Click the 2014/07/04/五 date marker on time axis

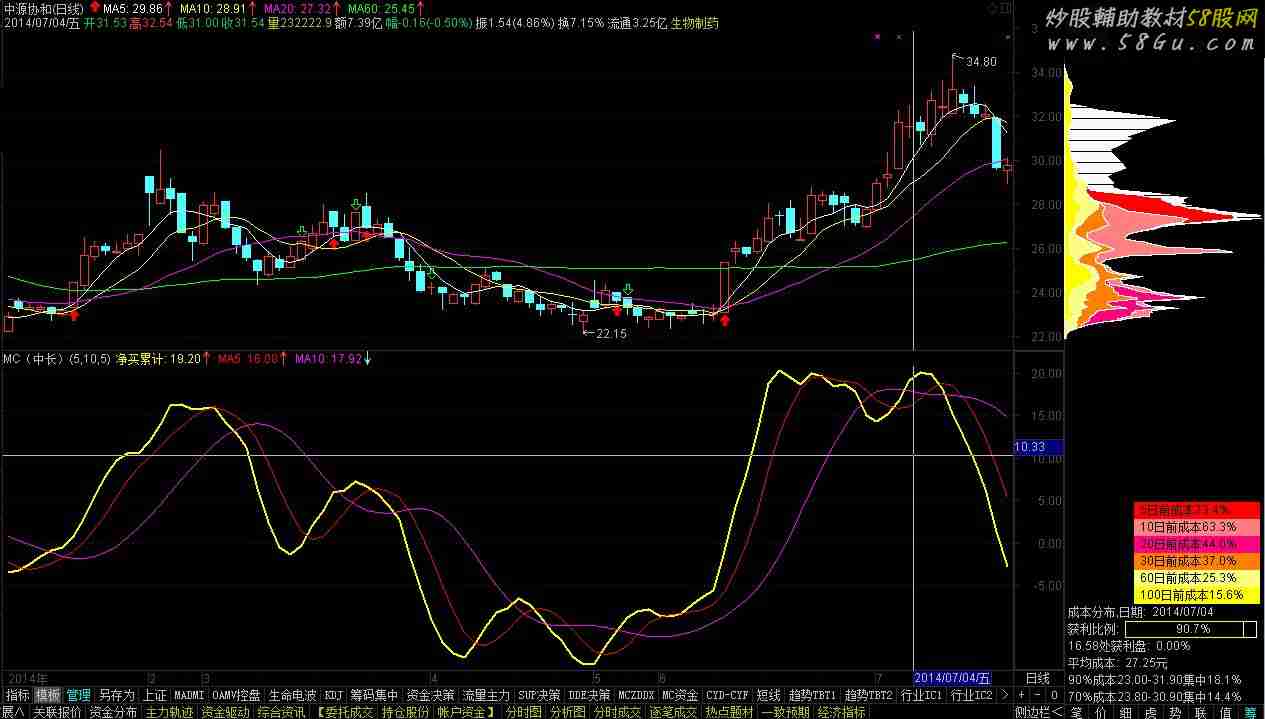click(x=952, y=678)
